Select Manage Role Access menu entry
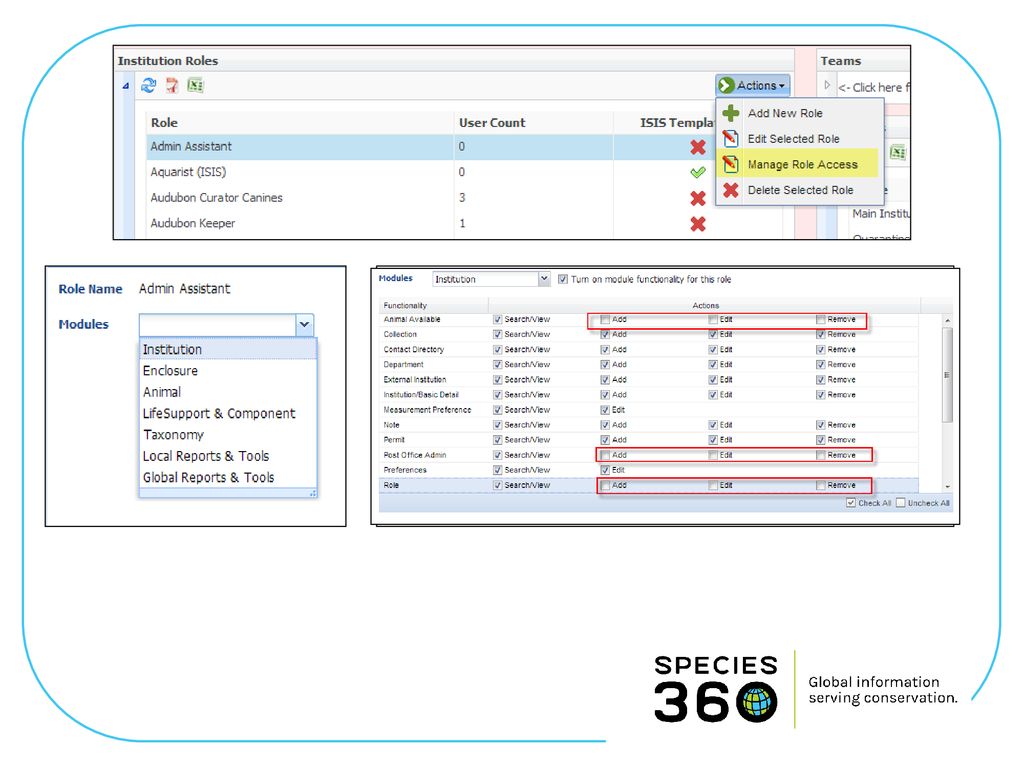The width and height of the screenshot is (1024, 768). click(x=803, y=165)
